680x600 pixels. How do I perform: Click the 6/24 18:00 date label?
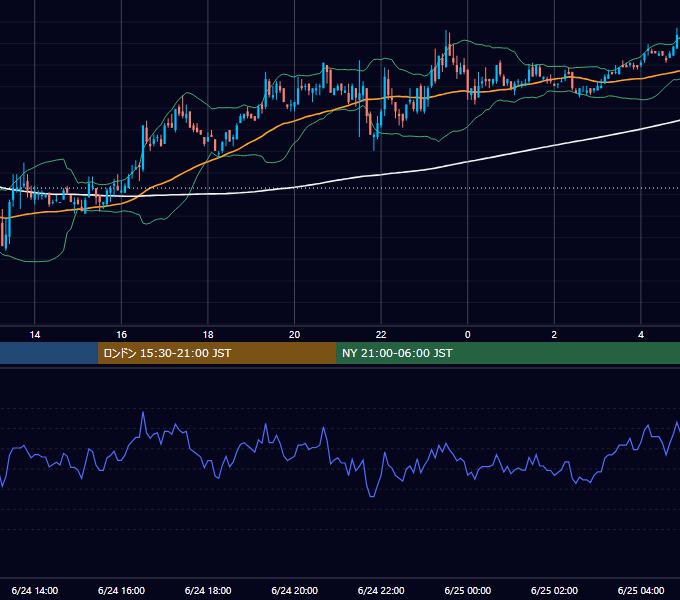click(x=208, y=590)
